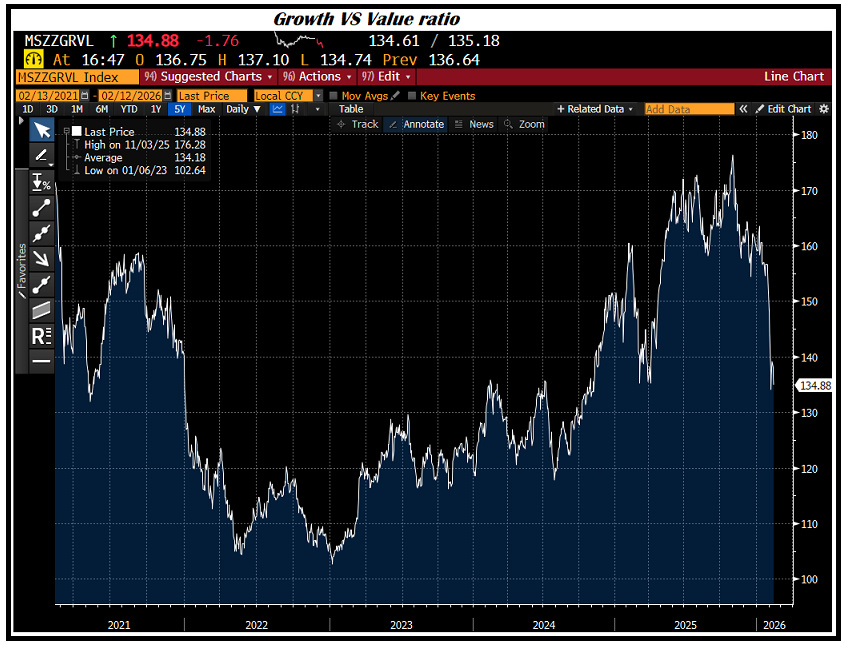Select the parallel channel drawing tool
Image resolution: width=850 pixels, height=648 pixels.
(x=42, y=310)
